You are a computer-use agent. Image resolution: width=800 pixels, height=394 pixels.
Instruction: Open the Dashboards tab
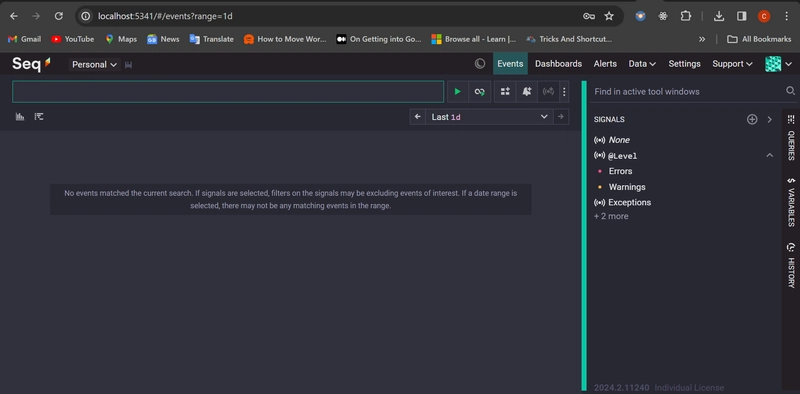click(558, 64)
